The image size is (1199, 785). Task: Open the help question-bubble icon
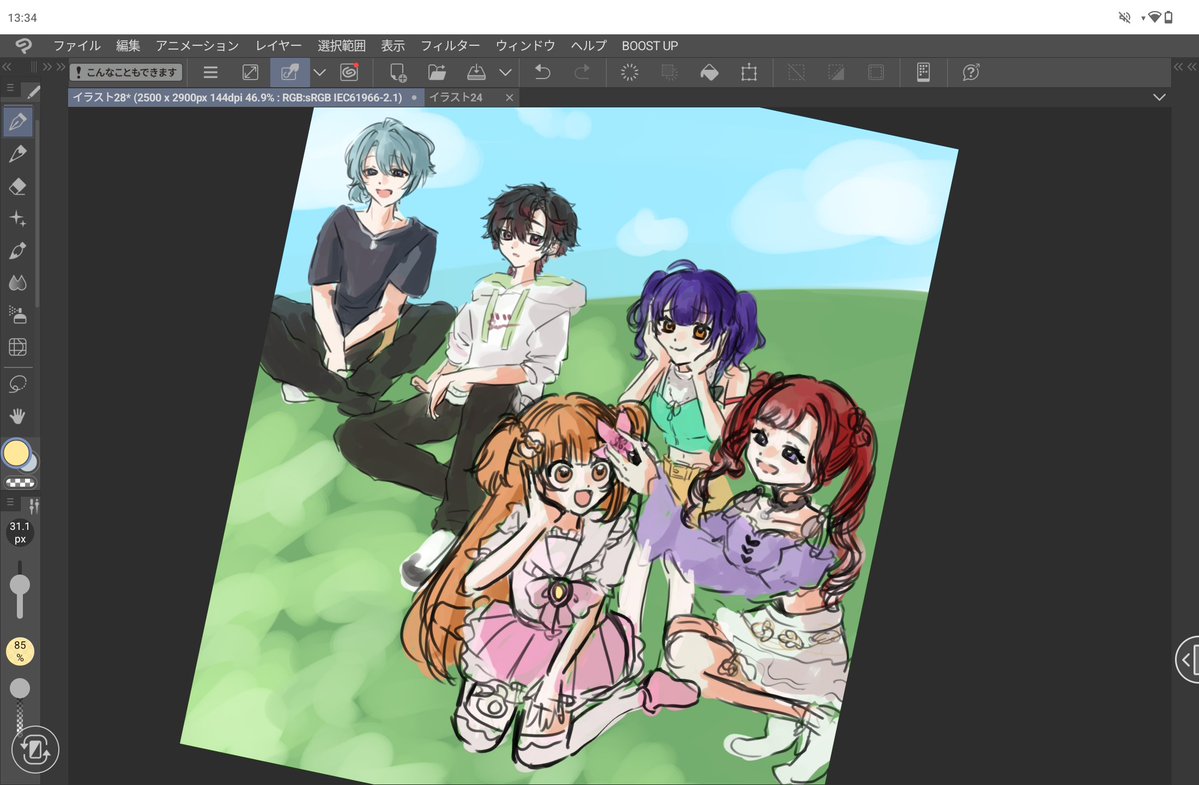[970, 73]
